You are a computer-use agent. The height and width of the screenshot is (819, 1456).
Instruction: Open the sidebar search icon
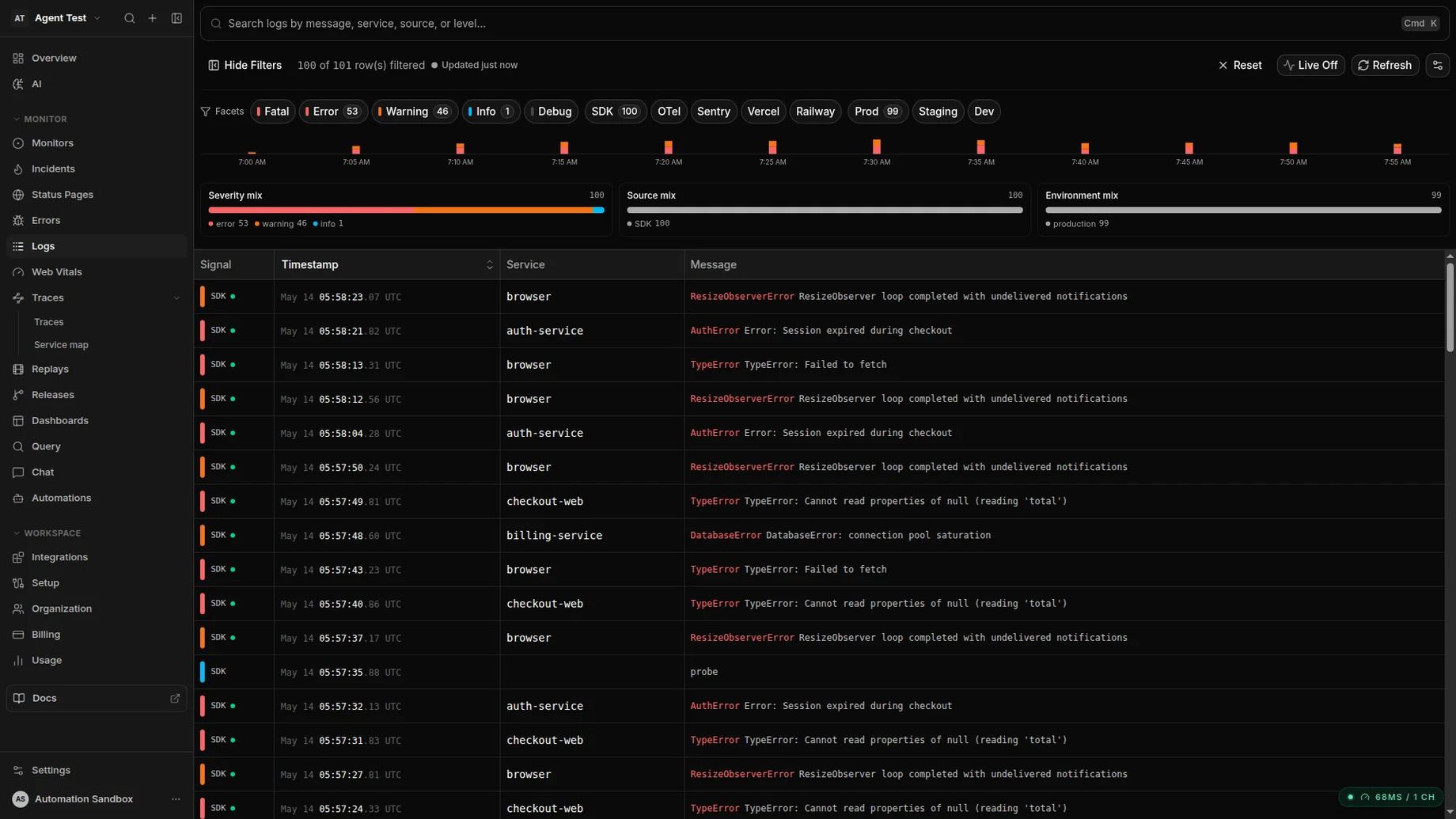(x=130, y=18)
